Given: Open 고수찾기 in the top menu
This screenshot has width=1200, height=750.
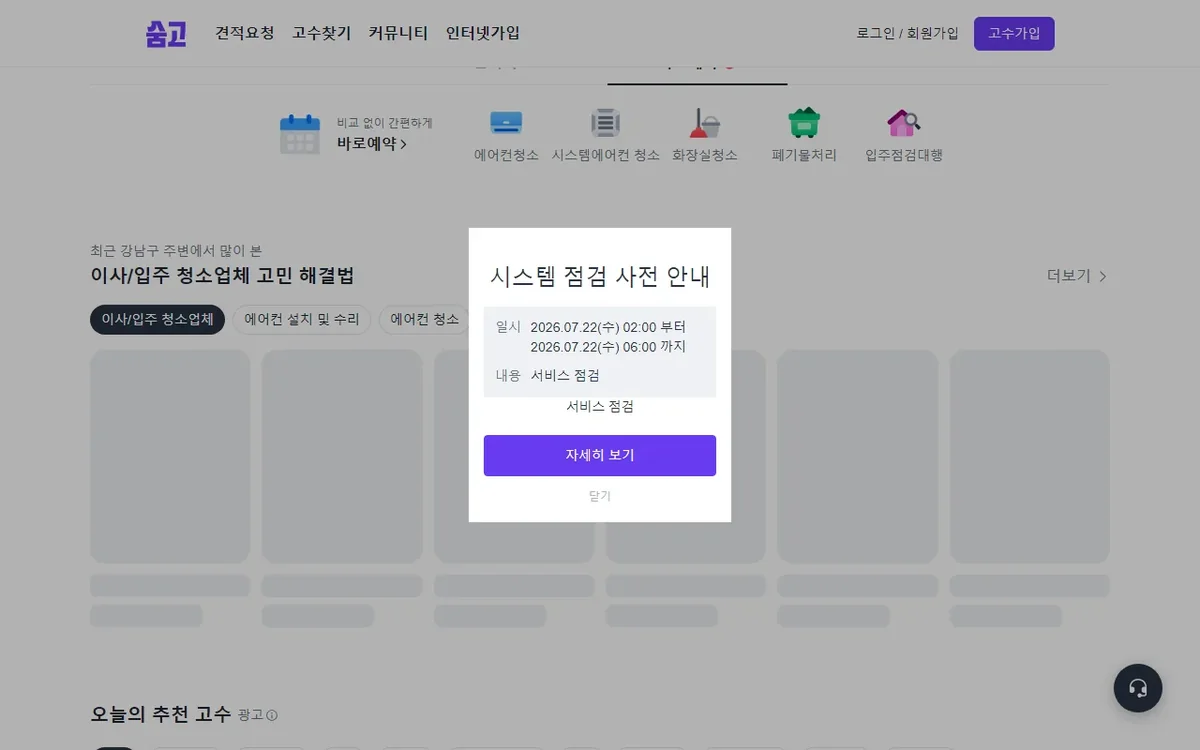Looking at the screenshot, I should (322, 33).
